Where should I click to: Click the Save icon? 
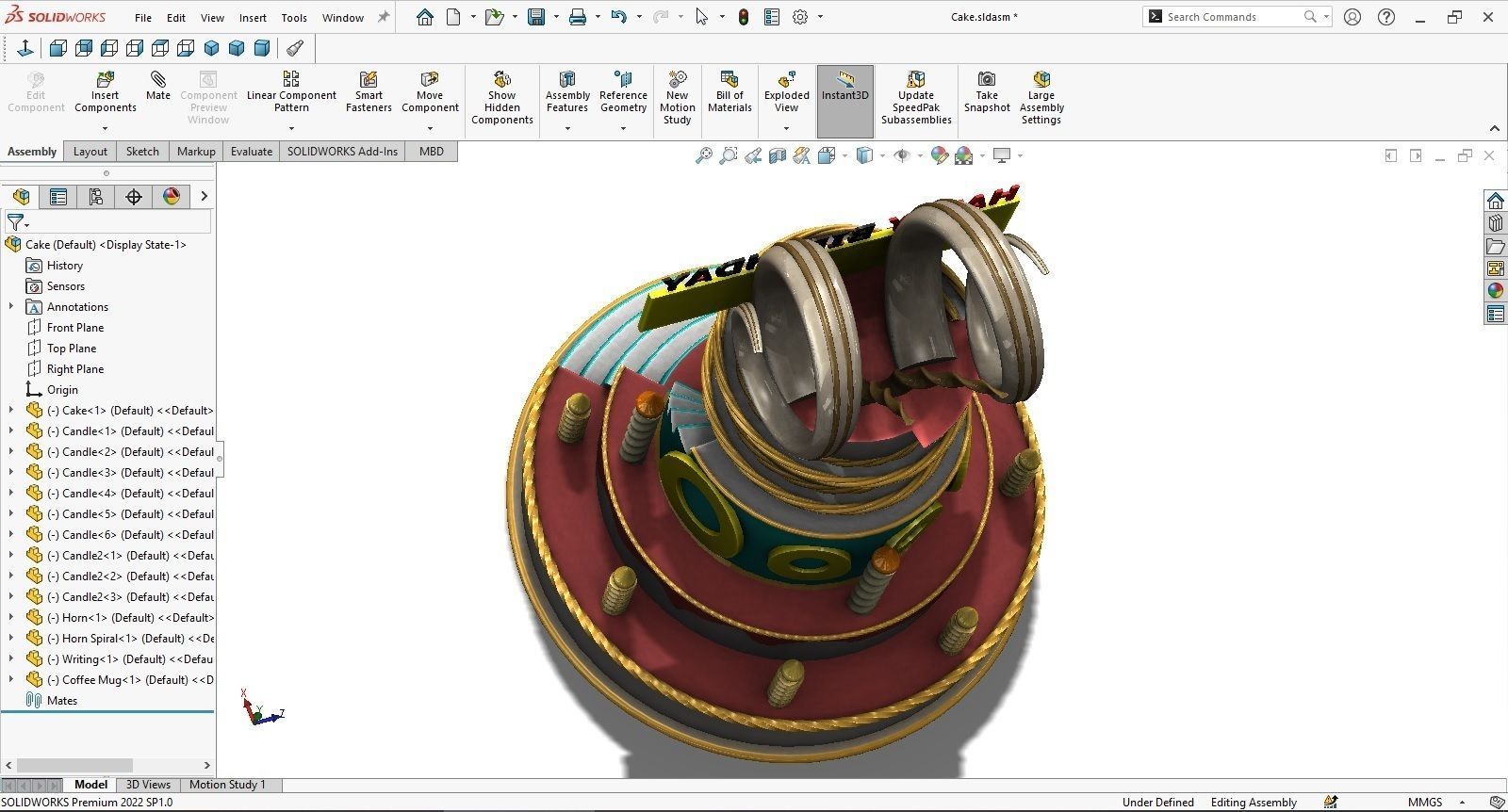click(536, 17)
